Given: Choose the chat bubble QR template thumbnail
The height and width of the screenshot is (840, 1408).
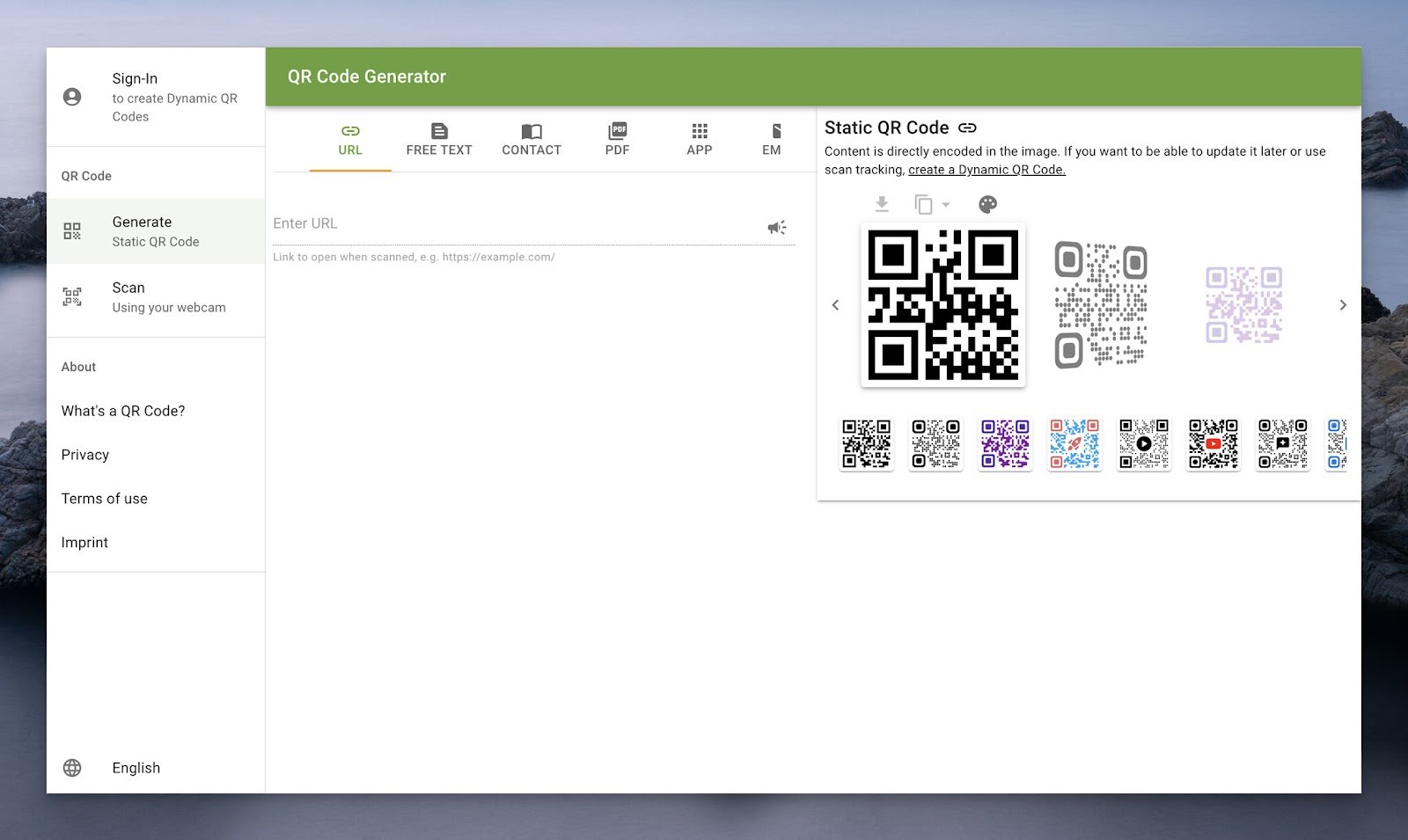Looking at the screenshot, I should 1283,443.
